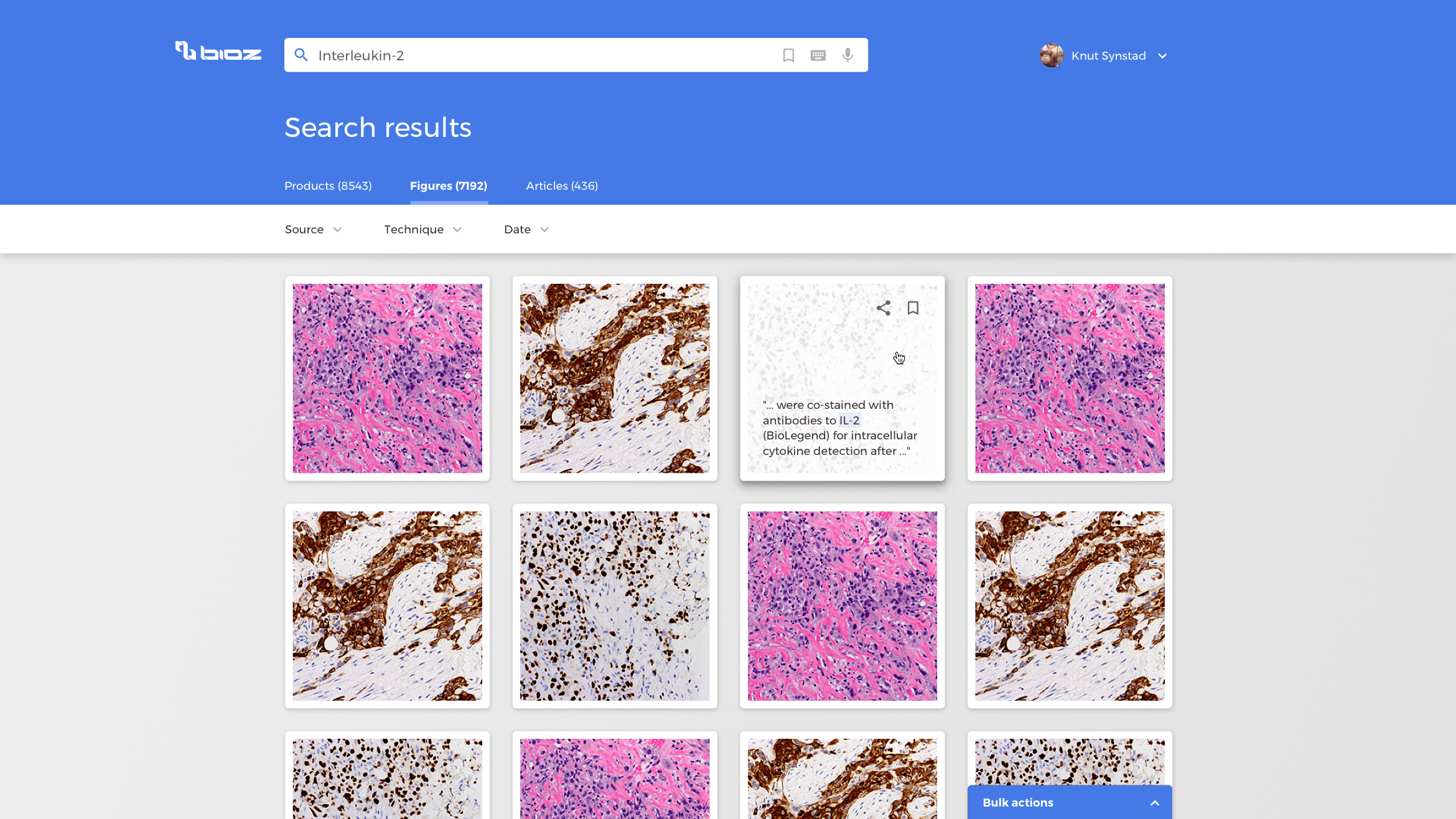The height and width of the screenshot is (819, 1456).
Task: Select the Figures (7192) tab
Action: click(449, 186)
